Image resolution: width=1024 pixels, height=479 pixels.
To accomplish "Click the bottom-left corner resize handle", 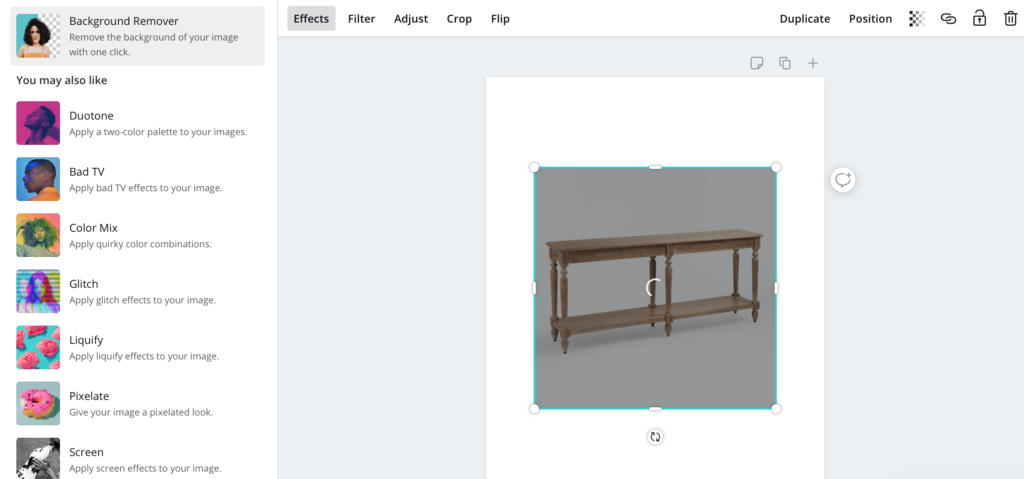I will pos(534,409).
